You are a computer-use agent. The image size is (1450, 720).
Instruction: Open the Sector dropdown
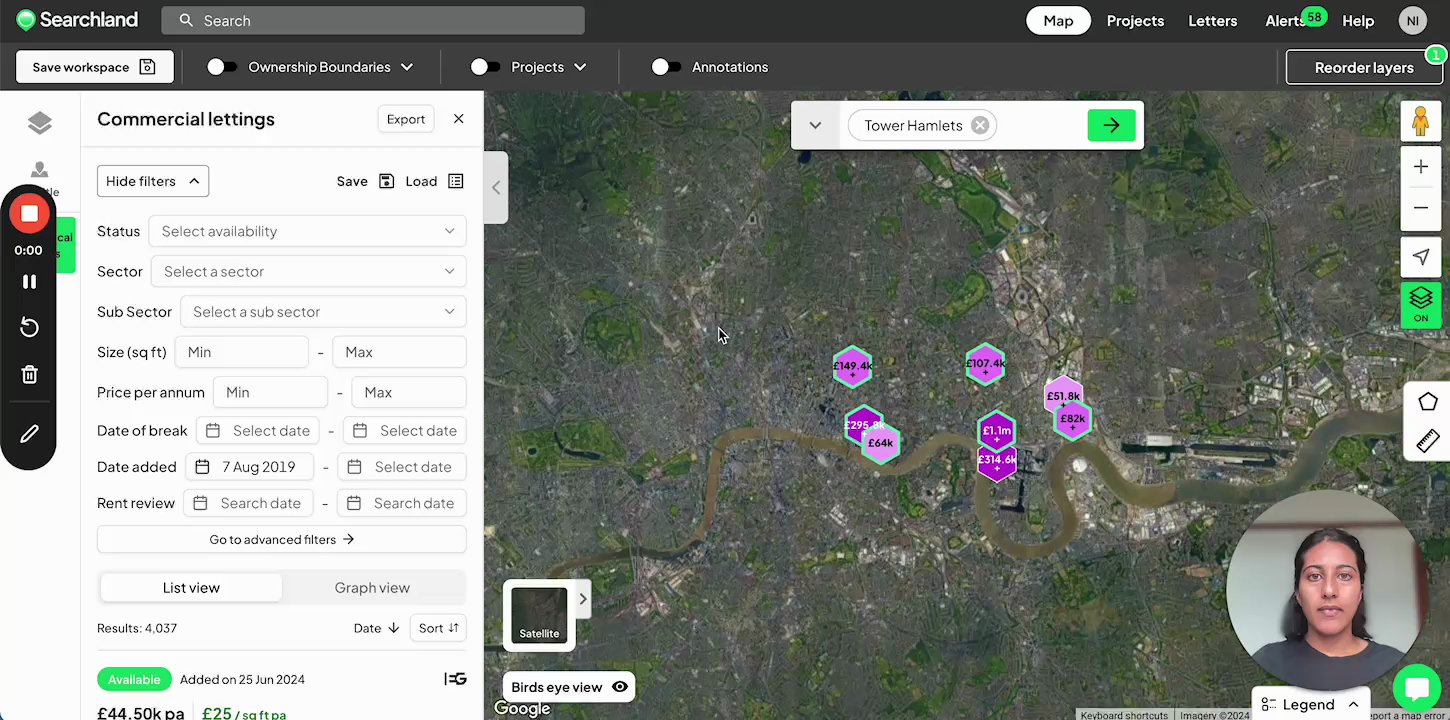[x=309, y=271]
